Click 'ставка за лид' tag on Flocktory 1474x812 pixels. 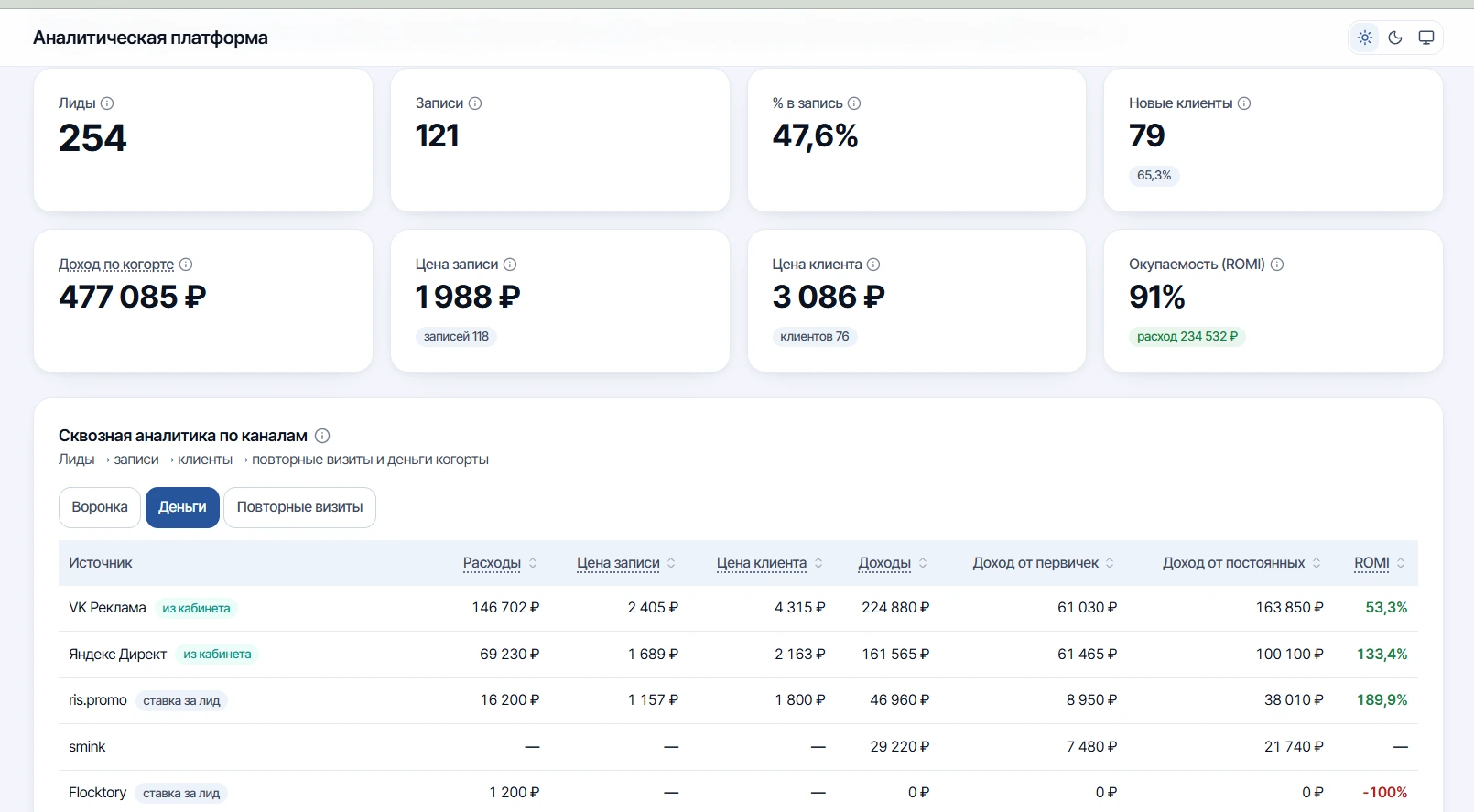(181, 794)
